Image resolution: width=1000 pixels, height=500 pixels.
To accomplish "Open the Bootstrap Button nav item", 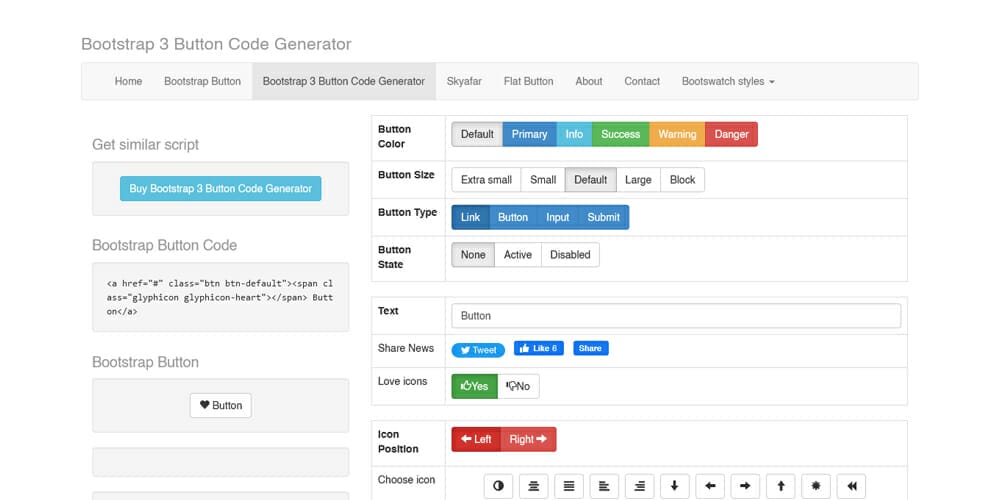I will [x=202, y=82].
